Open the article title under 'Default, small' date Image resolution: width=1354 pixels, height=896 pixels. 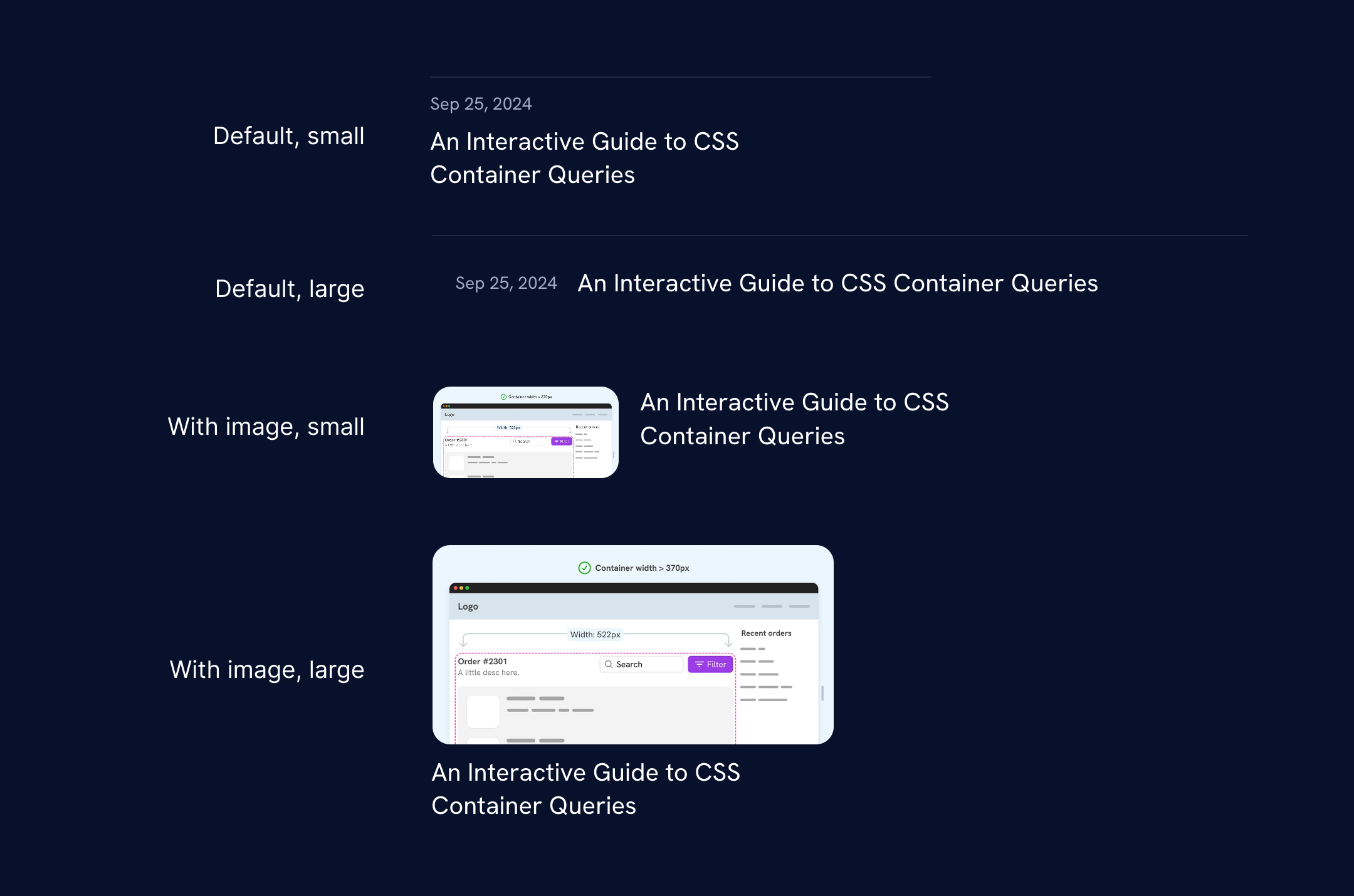[584, 158]
